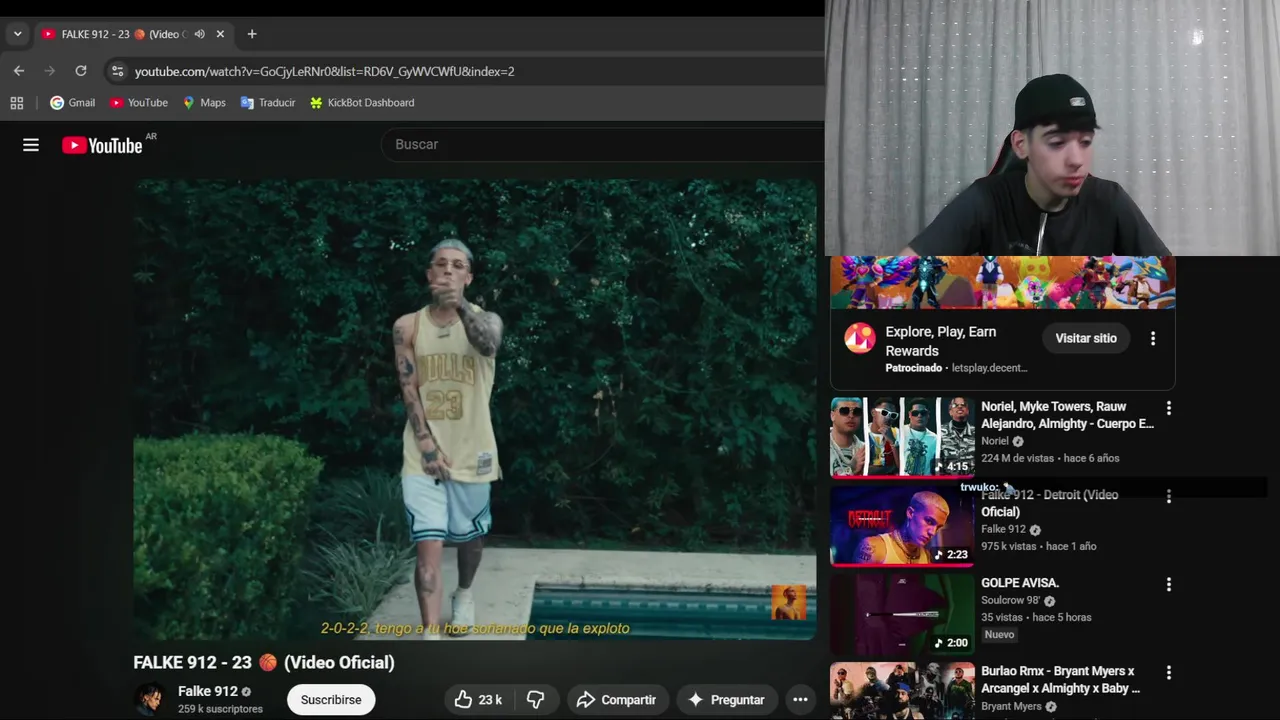Image resolution: width=1280 pixels, height=720 pixels.
Task: Open a new browser tab
Action: (252, 34)
